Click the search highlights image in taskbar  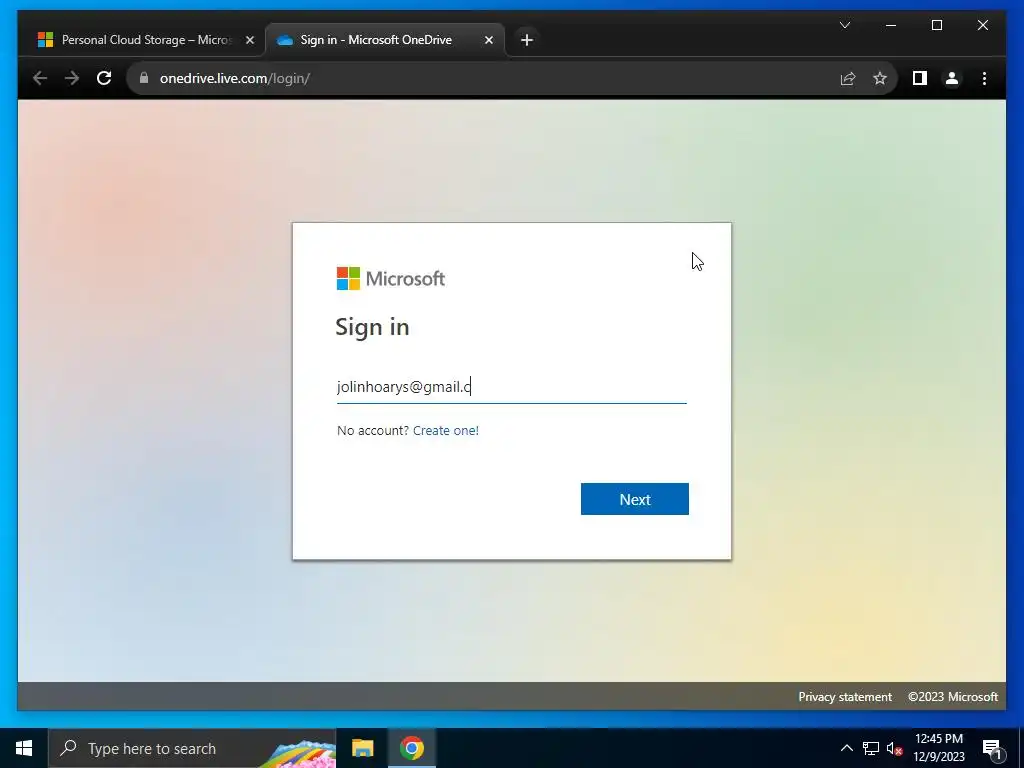[x=297, y=754]
